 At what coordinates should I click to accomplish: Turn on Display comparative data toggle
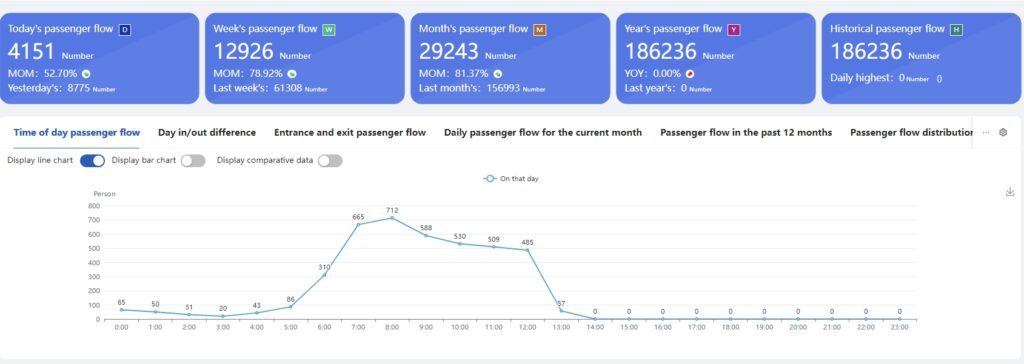(330, 161)
